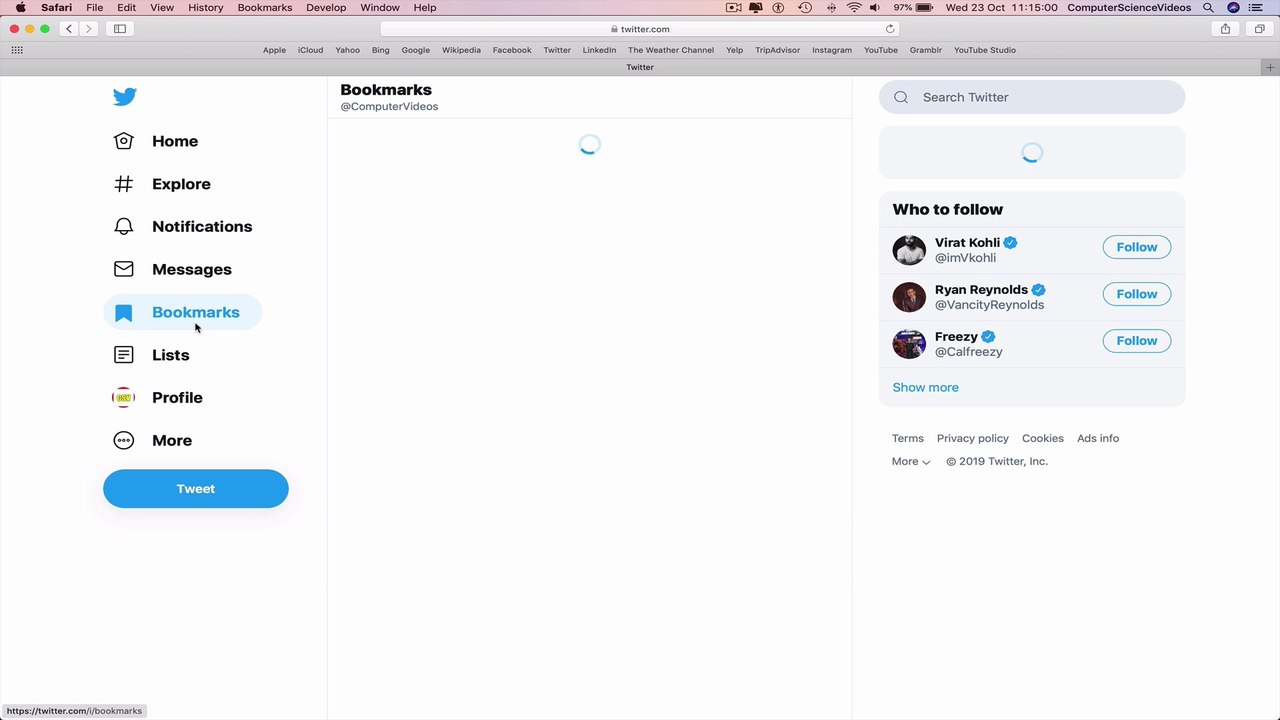The height and width of the screenshot is (720, 1280).
Task: Open a new tab with plus button
Action: (1271, 67)
